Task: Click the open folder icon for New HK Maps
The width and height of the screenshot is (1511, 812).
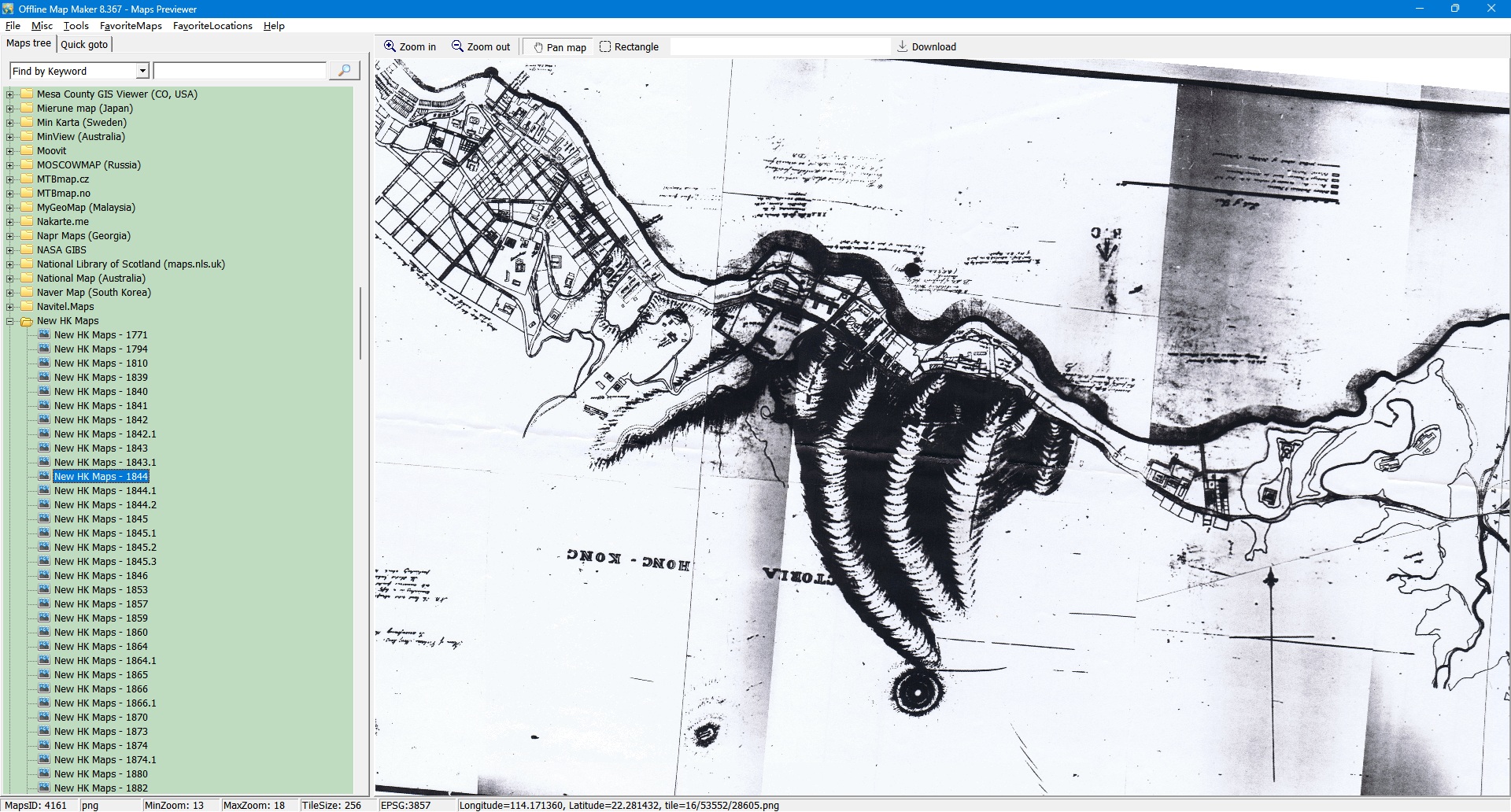Action: [x=27, y=321]
